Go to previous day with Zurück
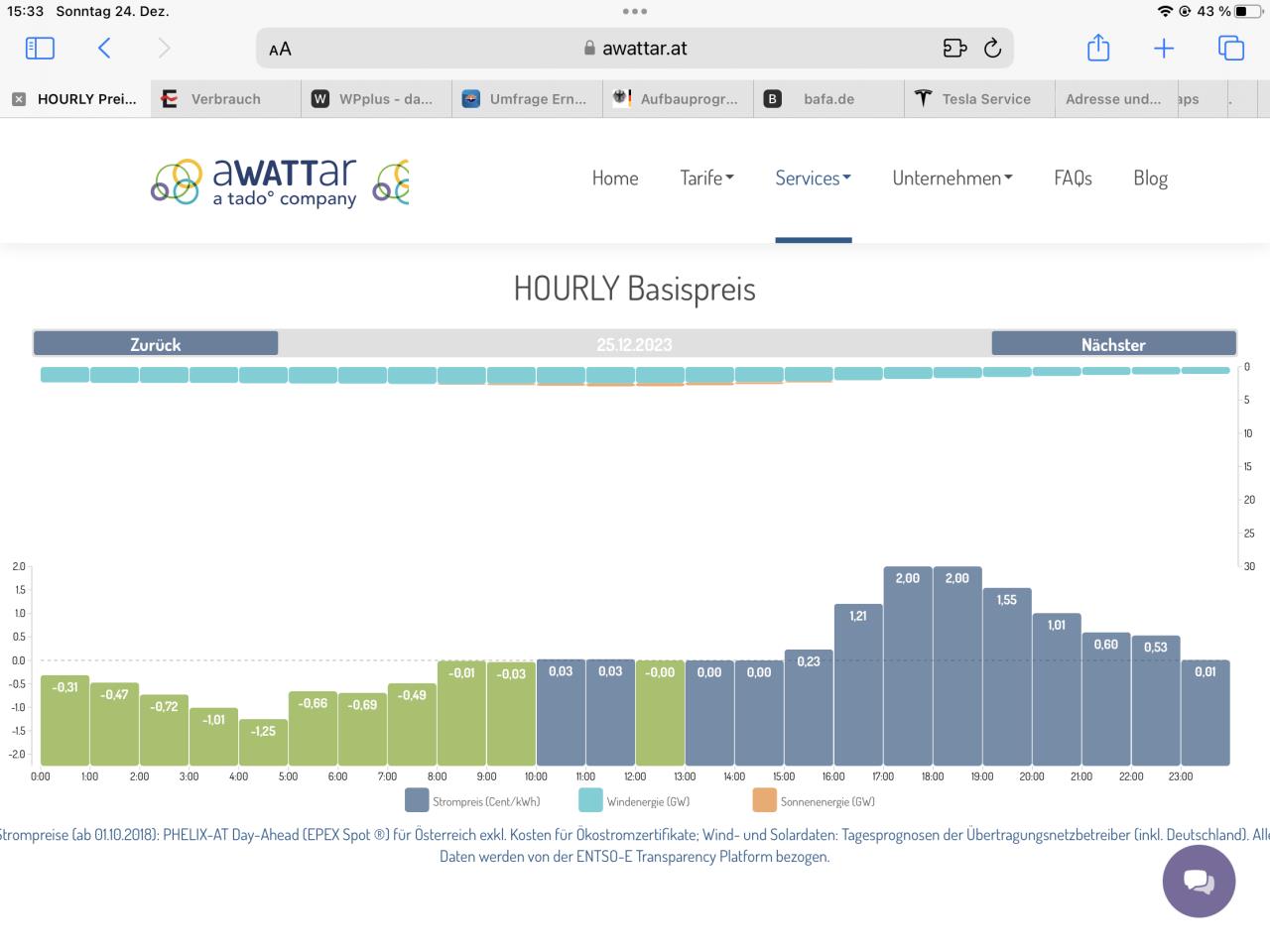This screenshot has height=952, width=1270. [156, 344]
